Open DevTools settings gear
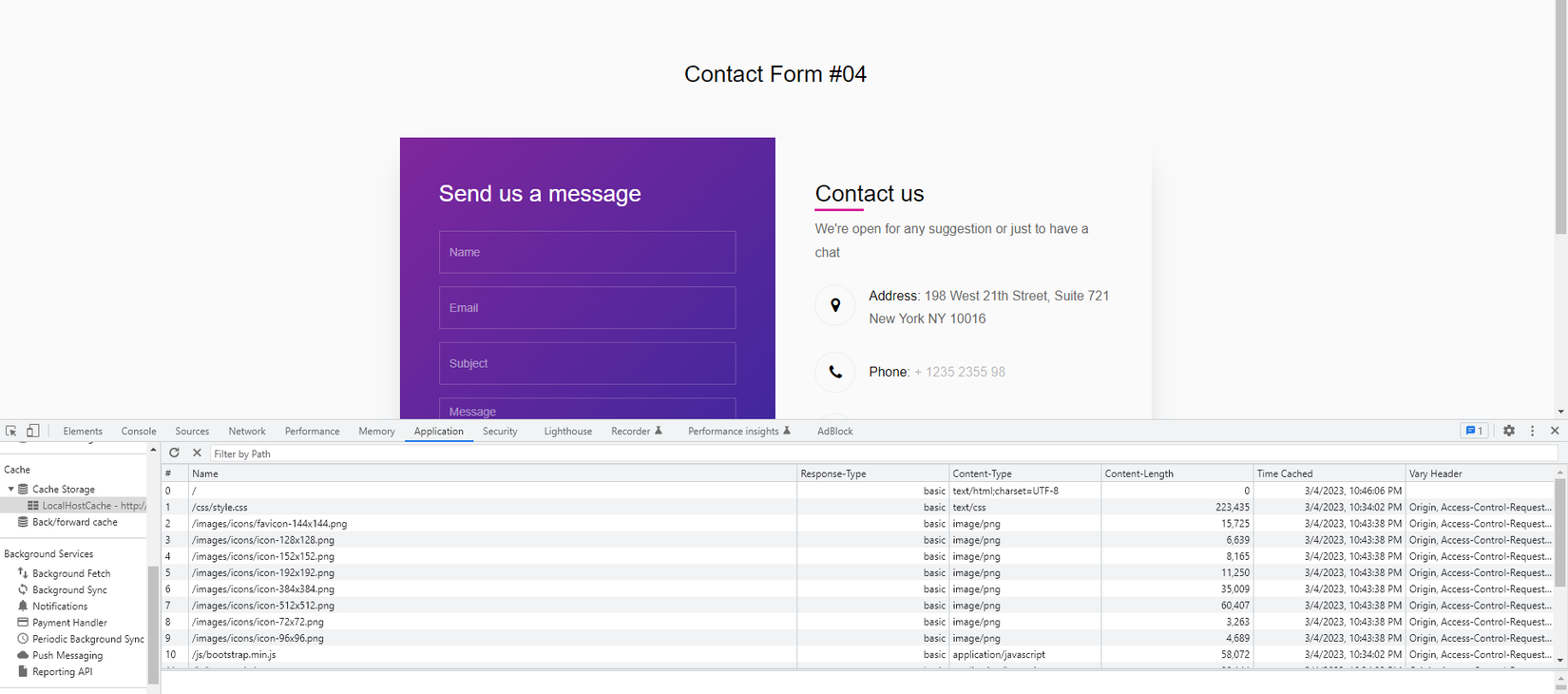The width and height of the screenshot is (1568, 694). point(1509,431)
